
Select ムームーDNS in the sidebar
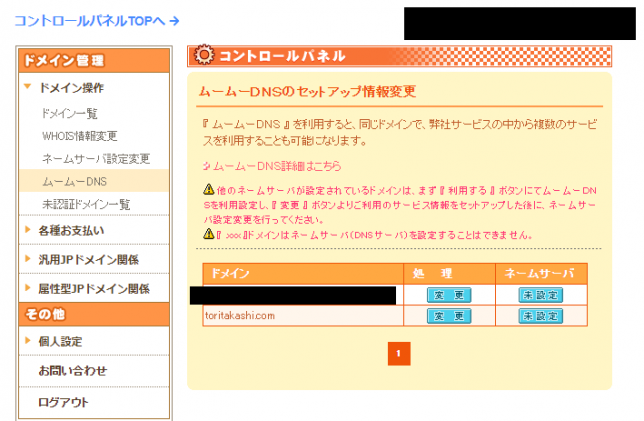coord(74,181)
